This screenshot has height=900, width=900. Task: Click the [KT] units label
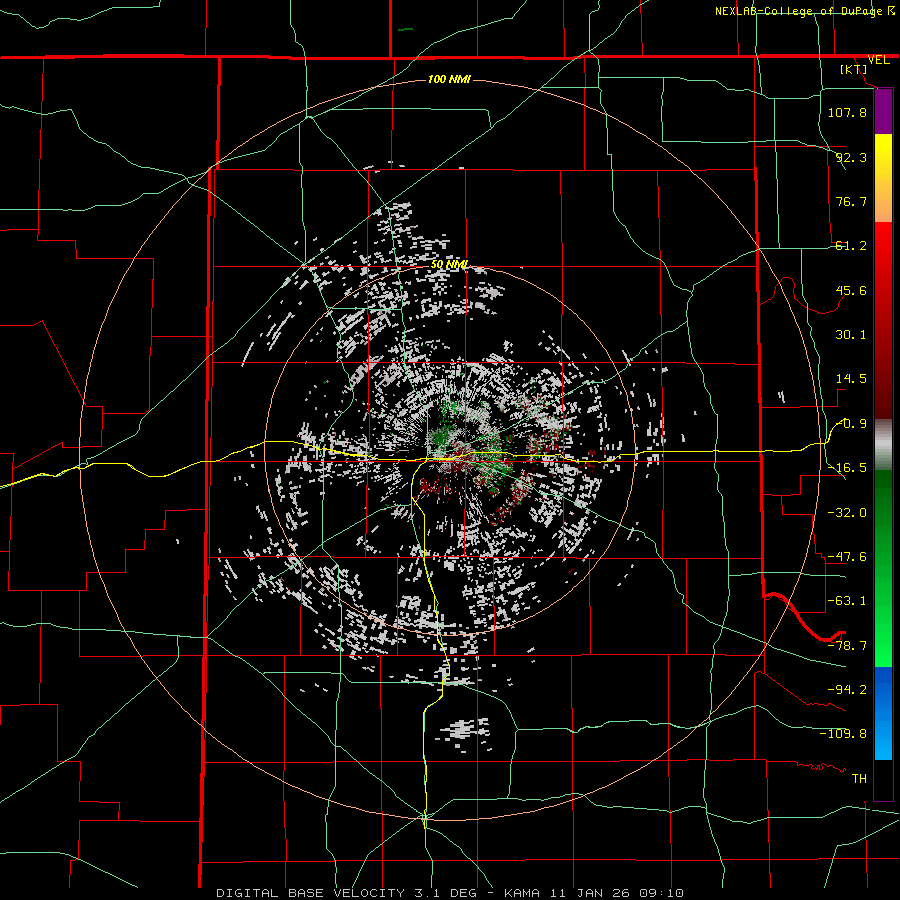pyautogui.click(x=854, y=69)
